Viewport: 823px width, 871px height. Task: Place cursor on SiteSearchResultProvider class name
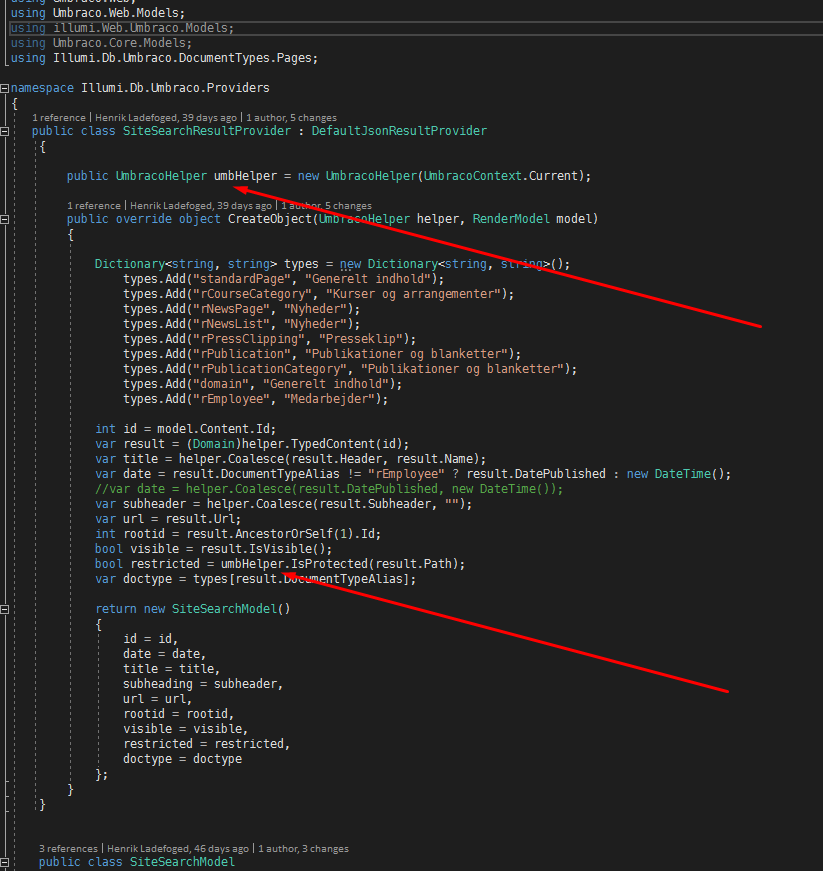click(x=207, y=131)
